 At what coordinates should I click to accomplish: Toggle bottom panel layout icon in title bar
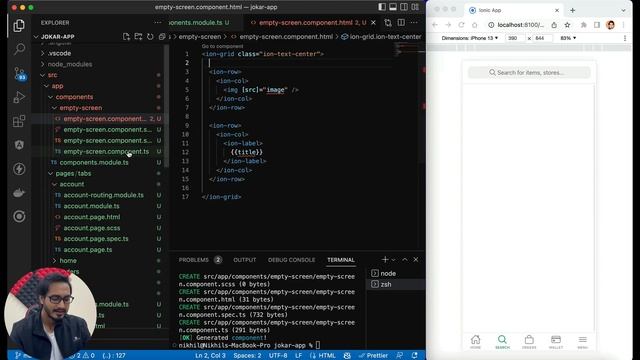click(x=393, y=7)
